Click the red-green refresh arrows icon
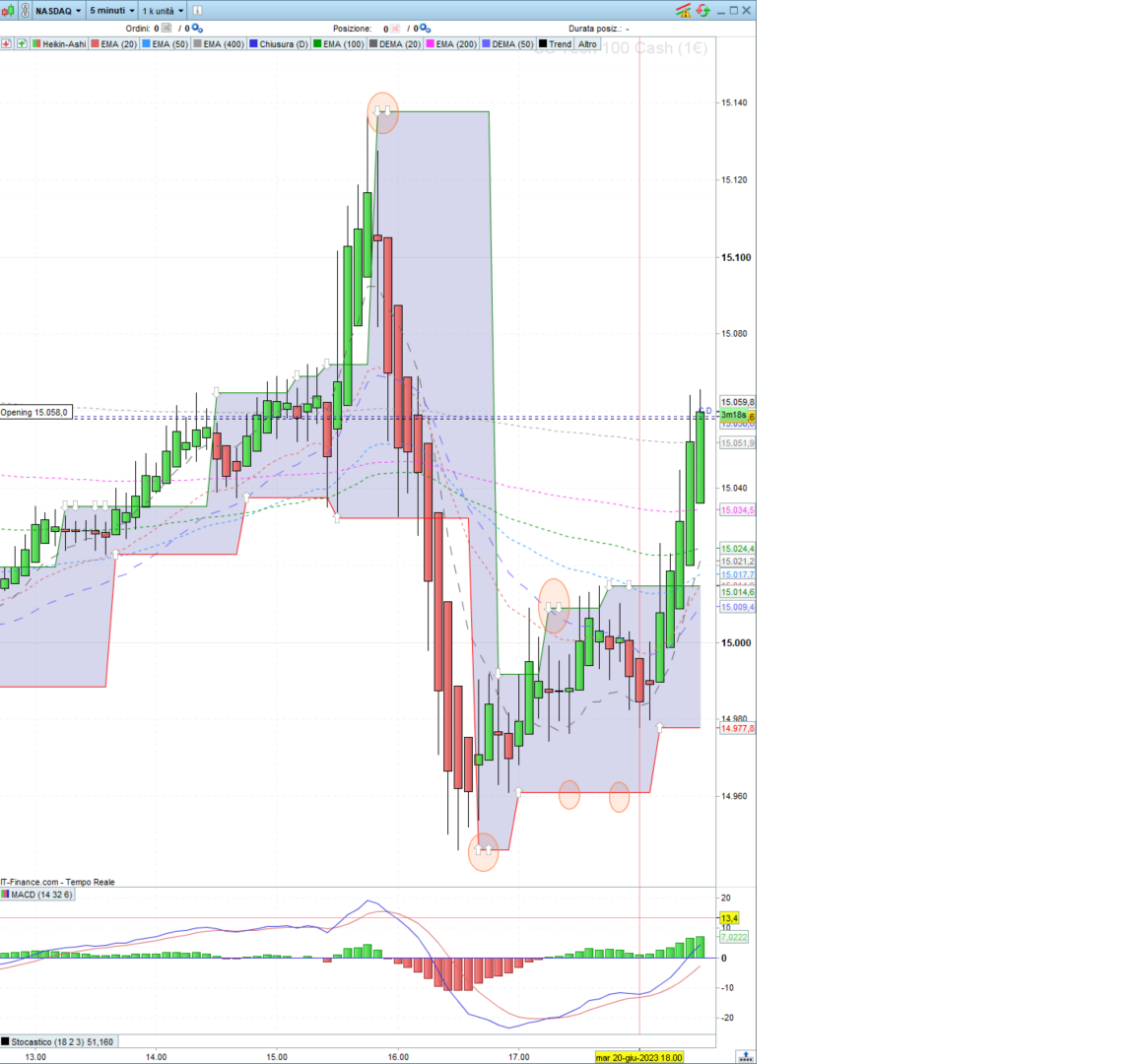The image size is (1135, 1064). click(x=702, y=11)
